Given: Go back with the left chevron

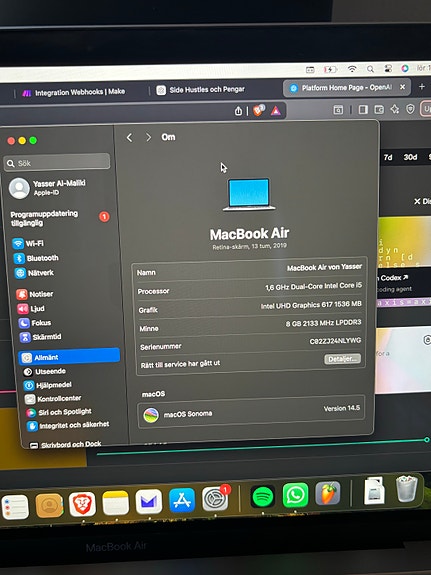Looking at the screenshot, I should pos(129,138).
